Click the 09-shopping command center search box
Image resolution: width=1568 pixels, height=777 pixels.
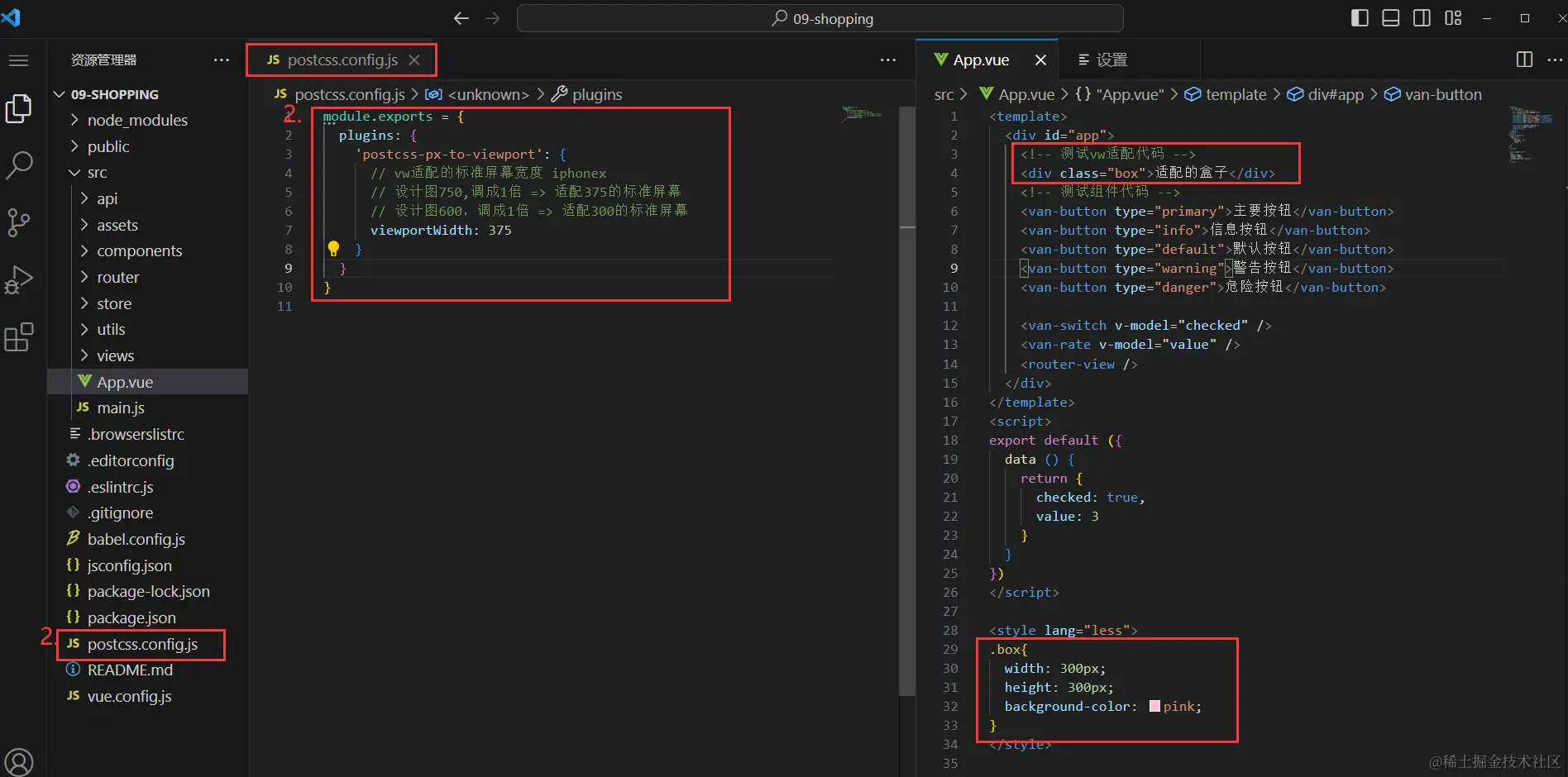[820, 18]
